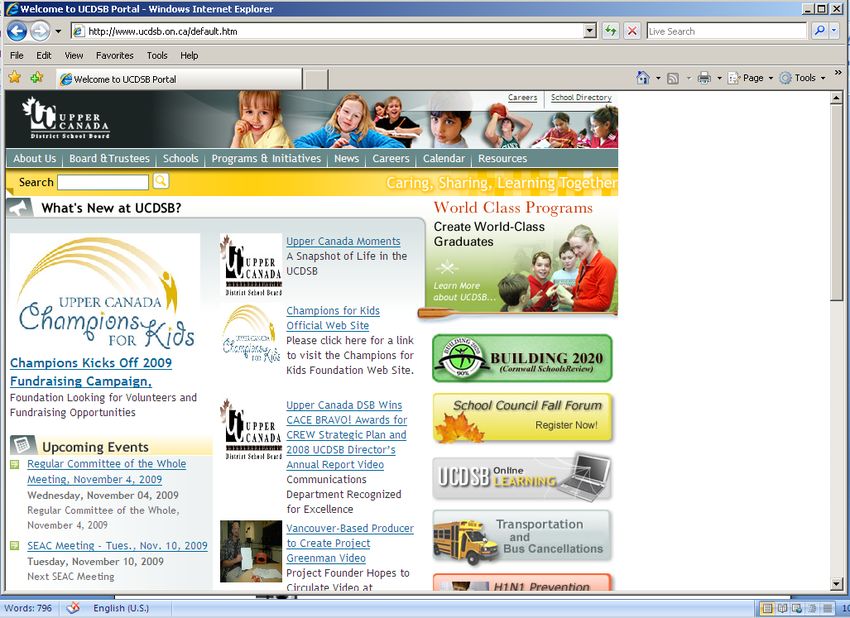Click the Words: 796 count in status bar
Screen dimensions: 850x618
click(x=28, y=608)
